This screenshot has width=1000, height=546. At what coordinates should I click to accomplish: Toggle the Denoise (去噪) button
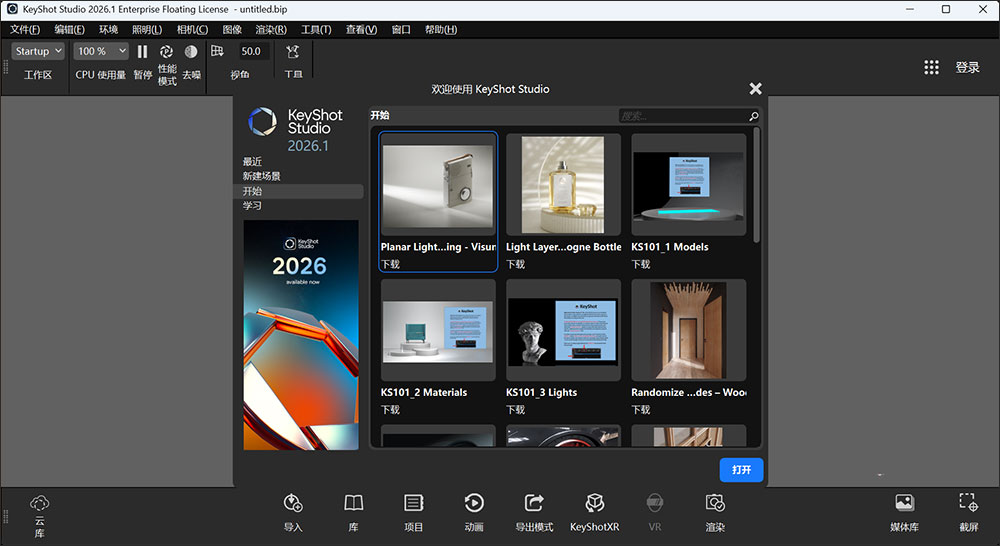(191, 51)
